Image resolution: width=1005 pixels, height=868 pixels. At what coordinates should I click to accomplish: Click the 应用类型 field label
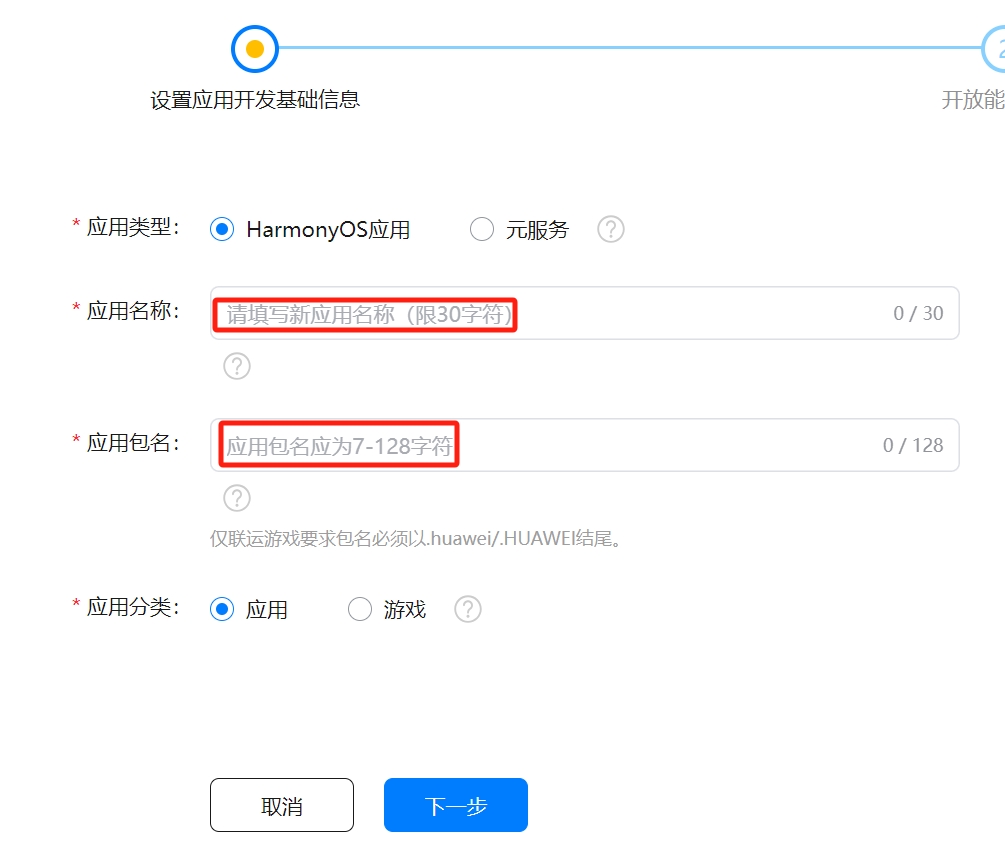click(x=132, y=227)
